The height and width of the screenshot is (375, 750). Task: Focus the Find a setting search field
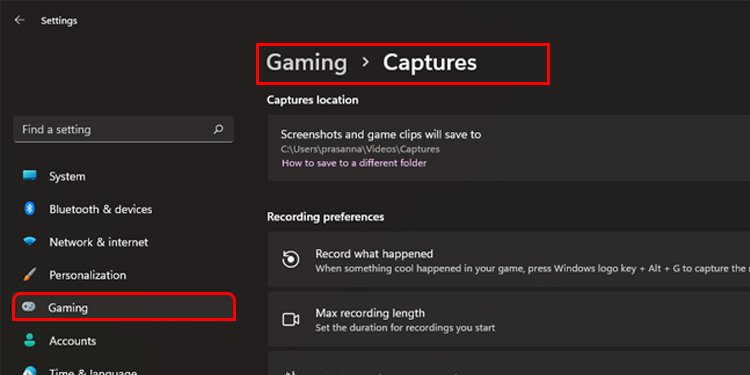(x=123, y=129)
